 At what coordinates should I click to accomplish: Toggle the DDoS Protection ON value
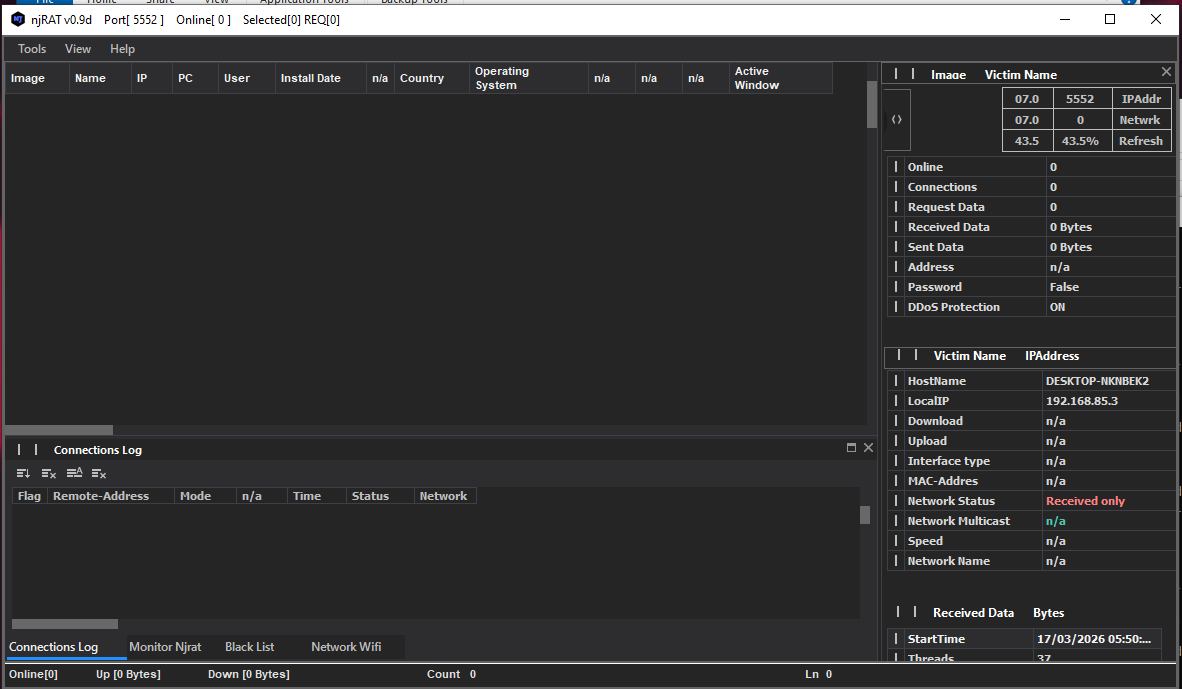pyautogui.click(x=1057, y=307)
